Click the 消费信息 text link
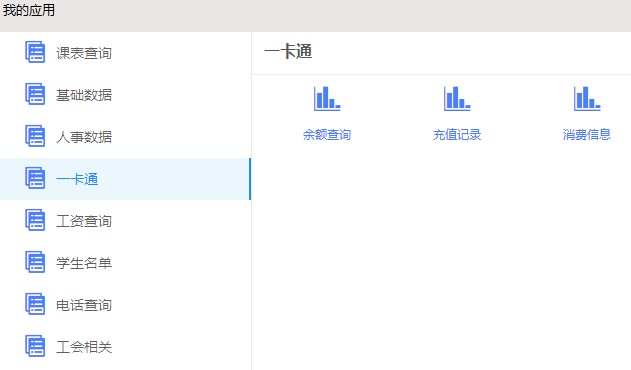 [x=587, y=134]
